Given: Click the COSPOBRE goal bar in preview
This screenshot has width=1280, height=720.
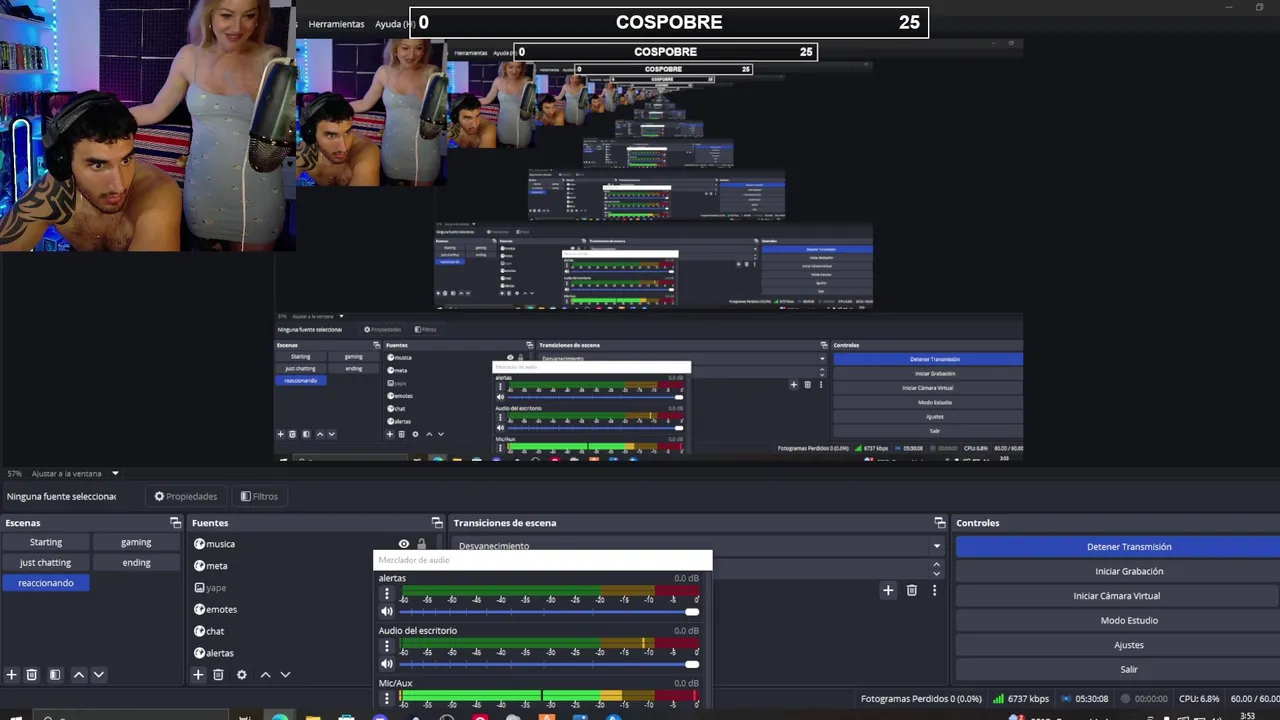Looking at the screenshot, I should [669, 22].
